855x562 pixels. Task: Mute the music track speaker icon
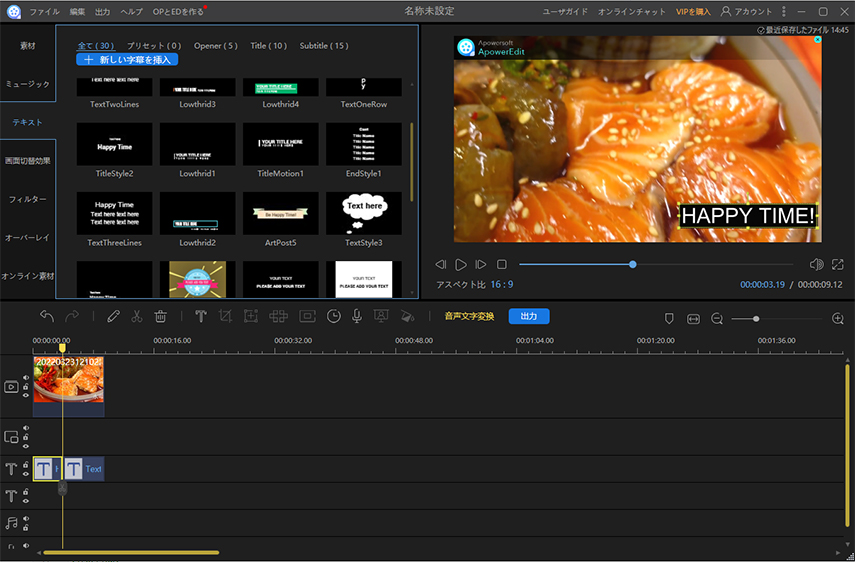click(x=26, y=518)
